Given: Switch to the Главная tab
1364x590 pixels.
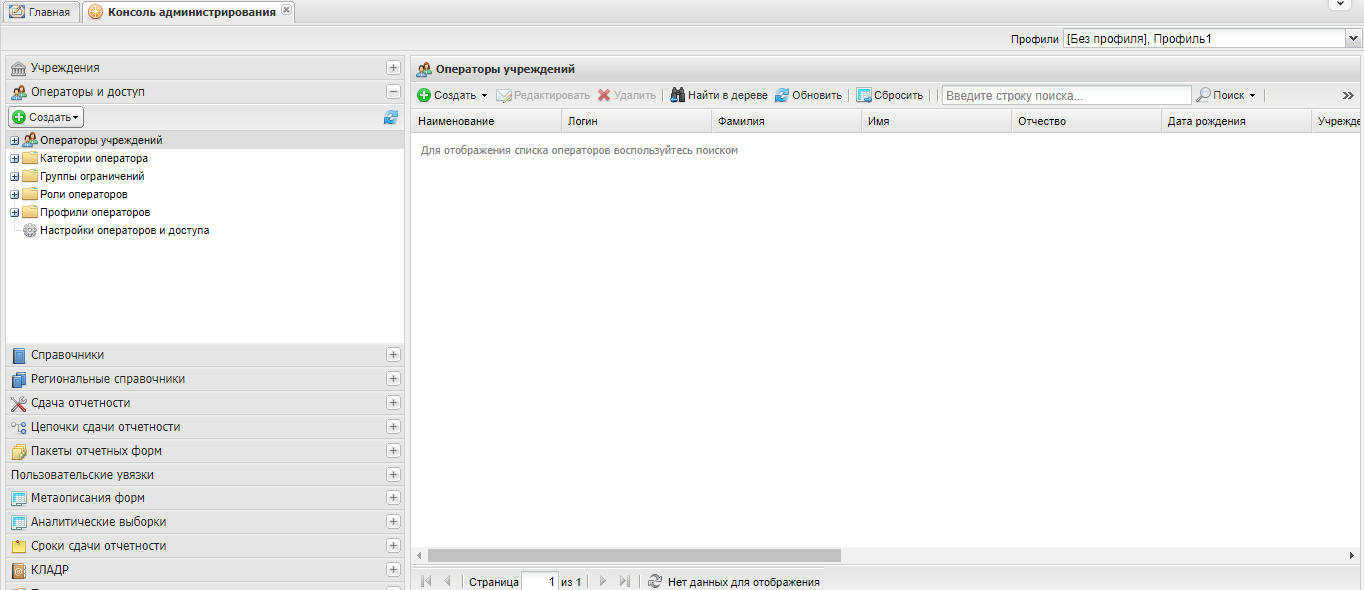Looking at the screenshot, I should (40, 12).
